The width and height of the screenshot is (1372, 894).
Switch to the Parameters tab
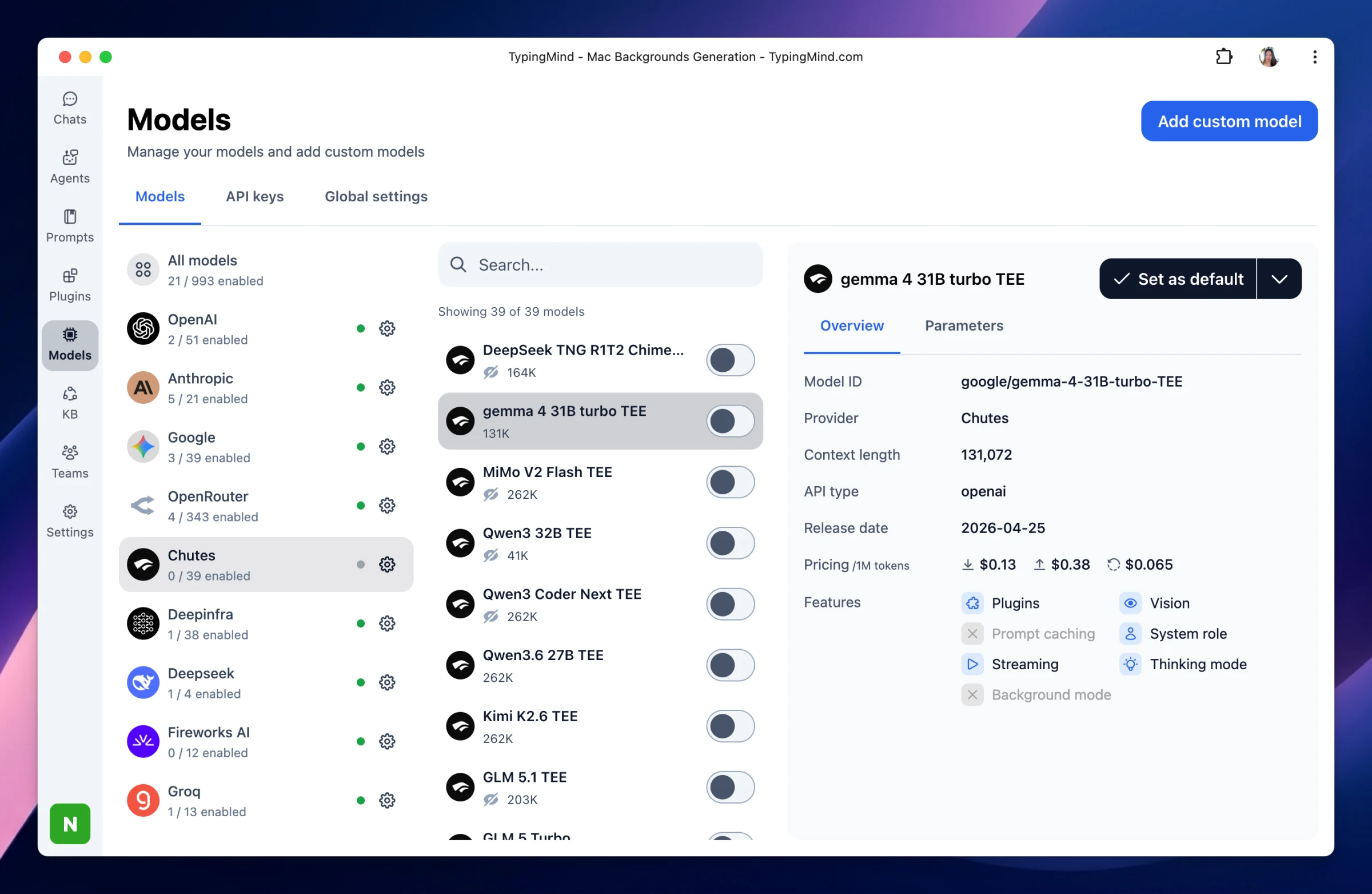pyautogui.click(x=964, y=326)
